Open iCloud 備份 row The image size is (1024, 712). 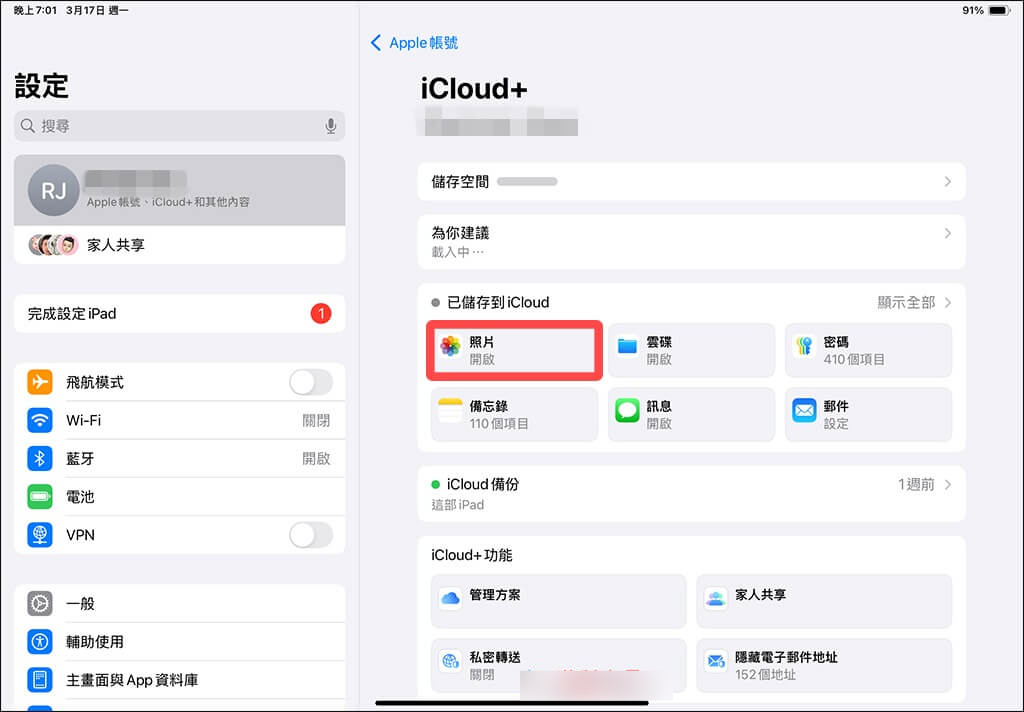[x=691, y=494]
